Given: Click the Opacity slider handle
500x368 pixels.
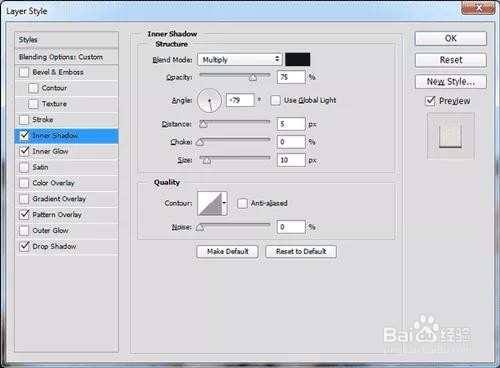Looking at the screenshot, I should point(253,78).
